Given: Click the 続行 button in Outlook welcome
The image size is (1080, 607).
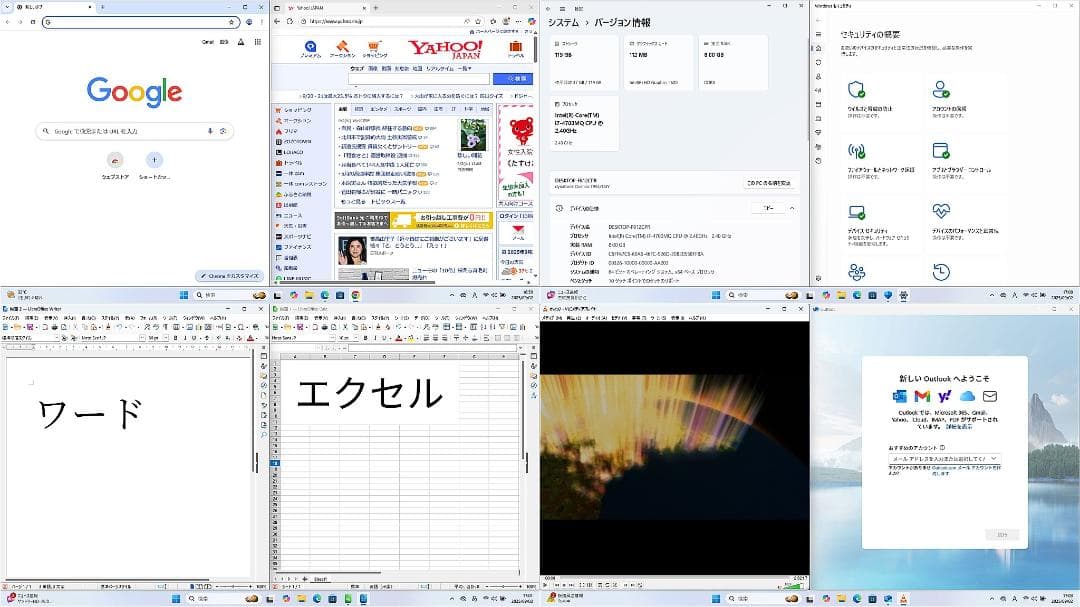Looking at the screenshot, I should pos(1003,534).
